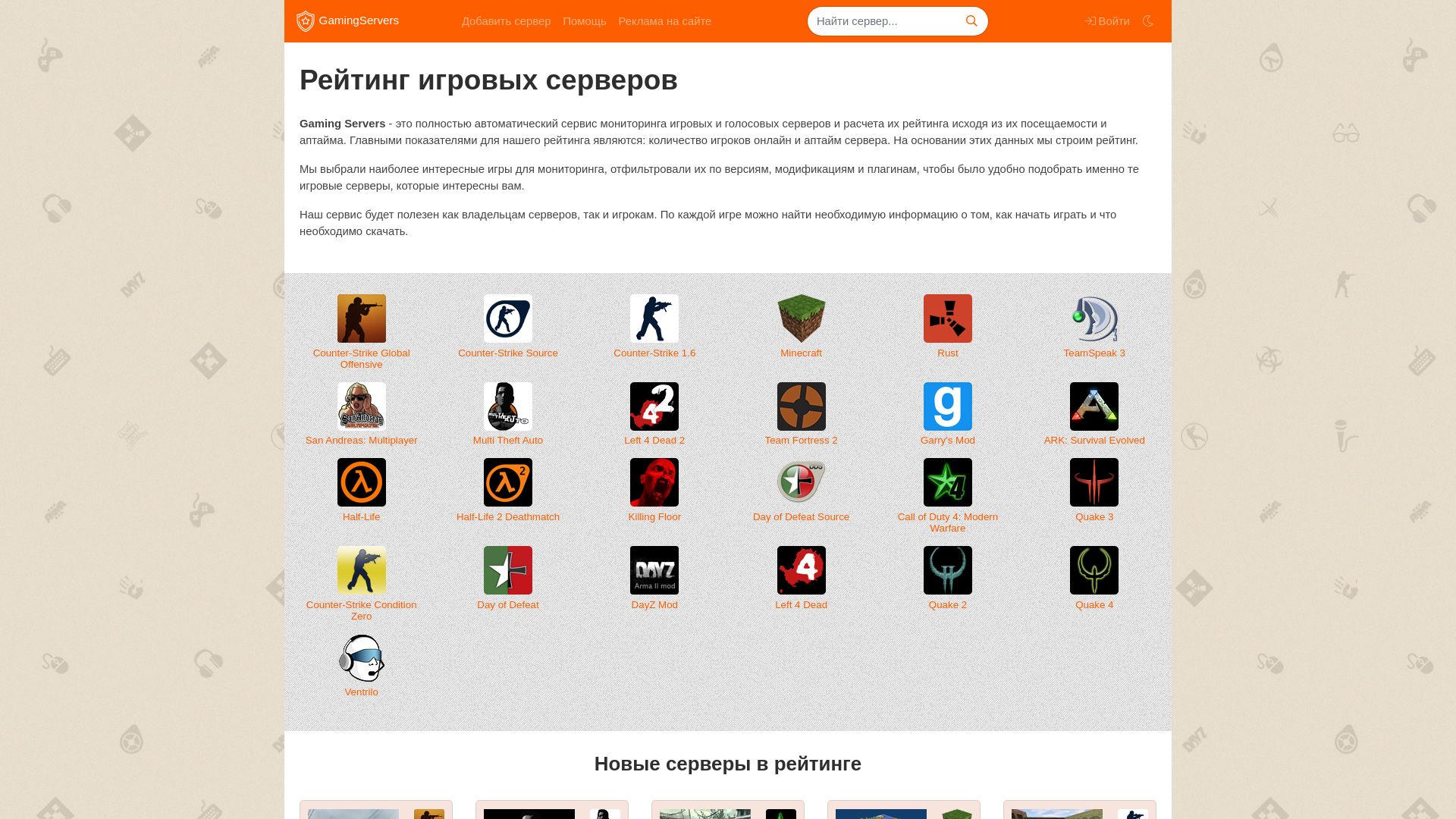Open the Добавить сервер menu item
Image resolution: width=1456 pixels, height=819 pixels.
[x=506, y=21]
